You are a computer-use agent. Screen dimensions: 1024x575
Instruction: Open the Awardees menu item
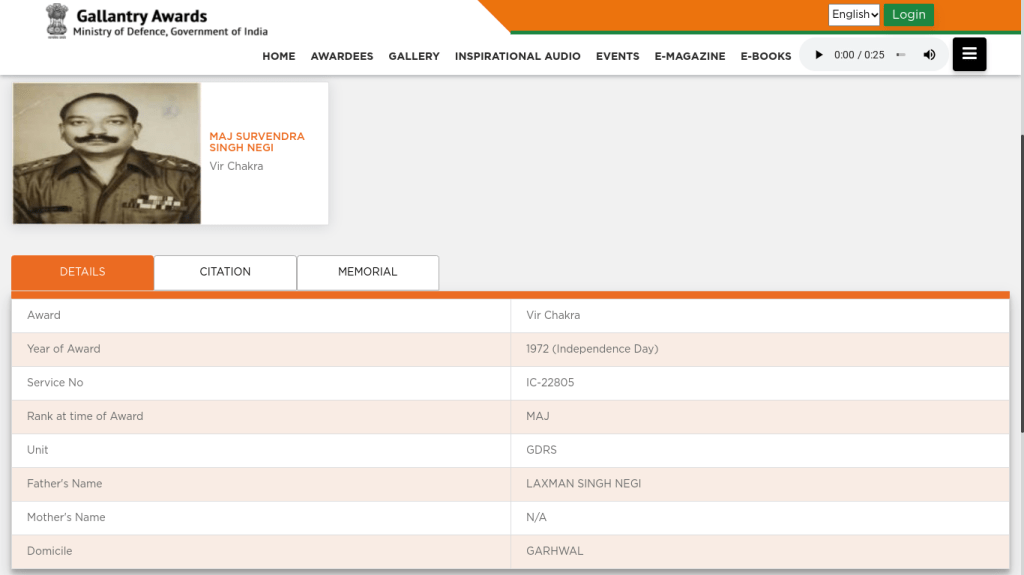342,56
